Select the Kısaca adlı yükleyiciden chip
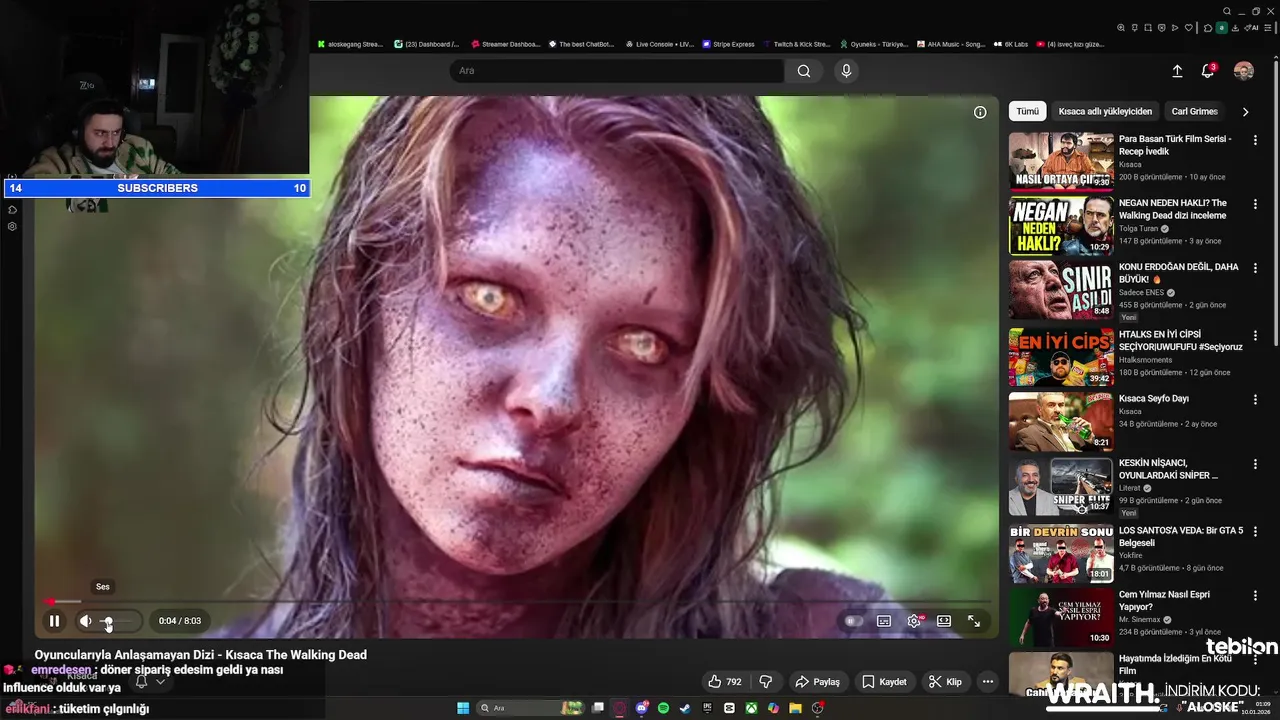This screenshot has height=720, width=1280. pyautogui.click(x=1105, y=112)
